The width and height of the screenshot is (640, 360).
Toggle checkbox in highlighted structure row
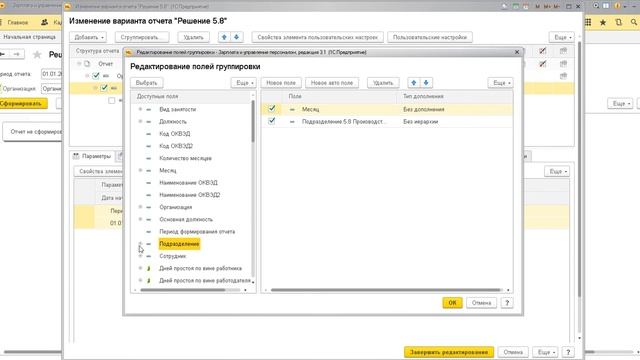click(x=104, y=88)
